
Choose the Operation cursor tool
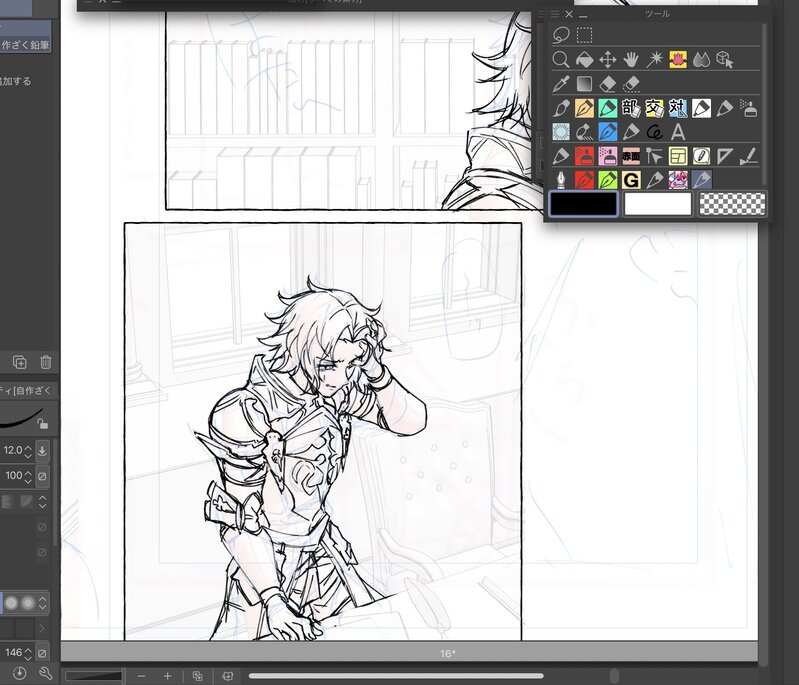(x=654, y=156)
